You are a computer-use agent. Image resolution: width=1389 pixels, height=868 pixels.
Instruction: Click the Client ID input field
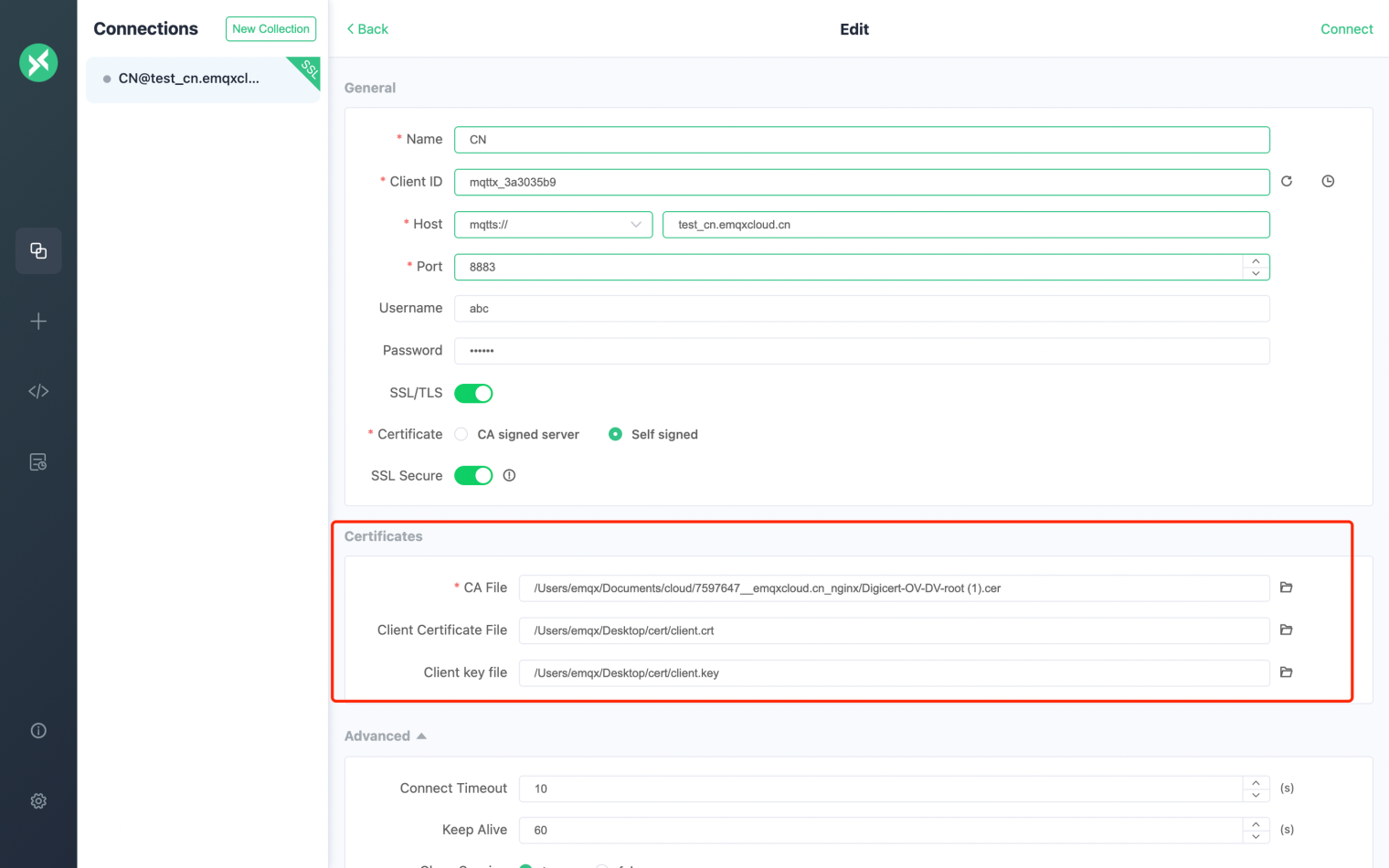(862, 182)
